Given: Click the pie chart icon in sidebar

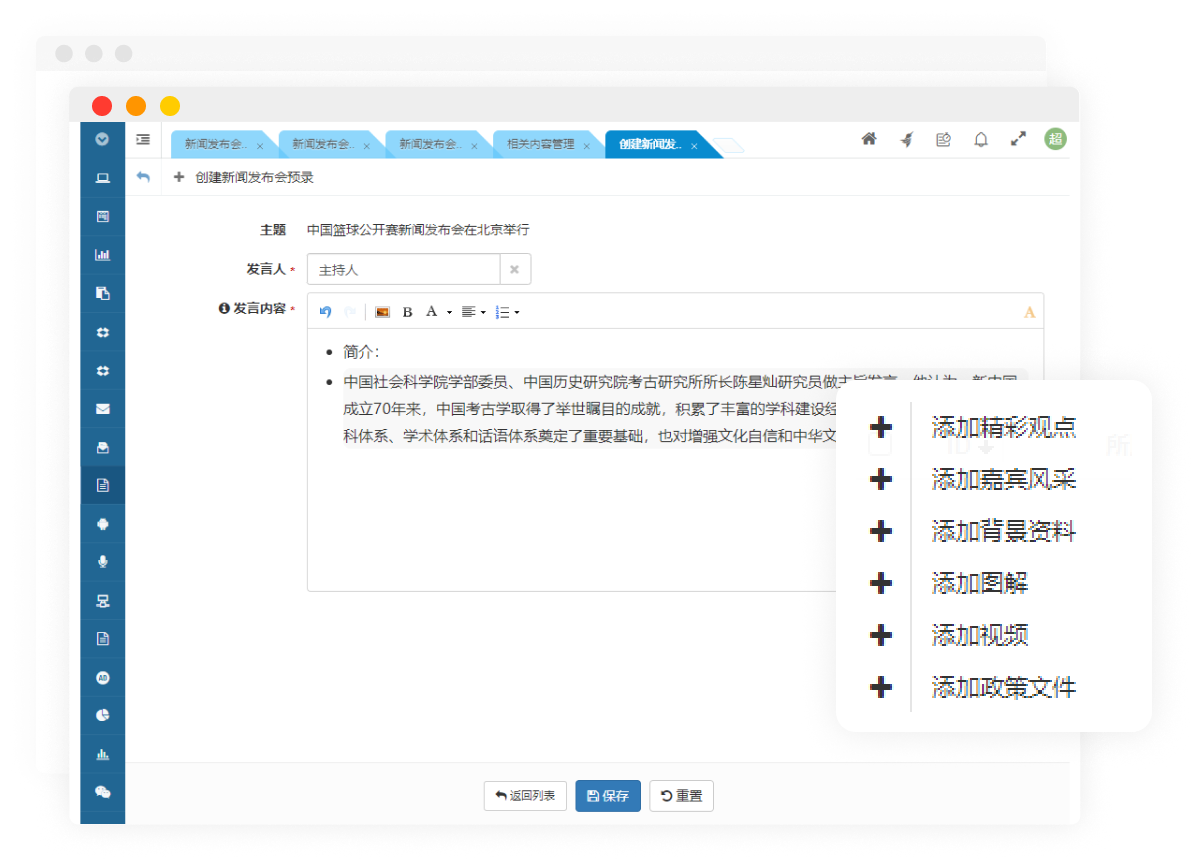Looking at the screenshot, I should click(102, 715).
